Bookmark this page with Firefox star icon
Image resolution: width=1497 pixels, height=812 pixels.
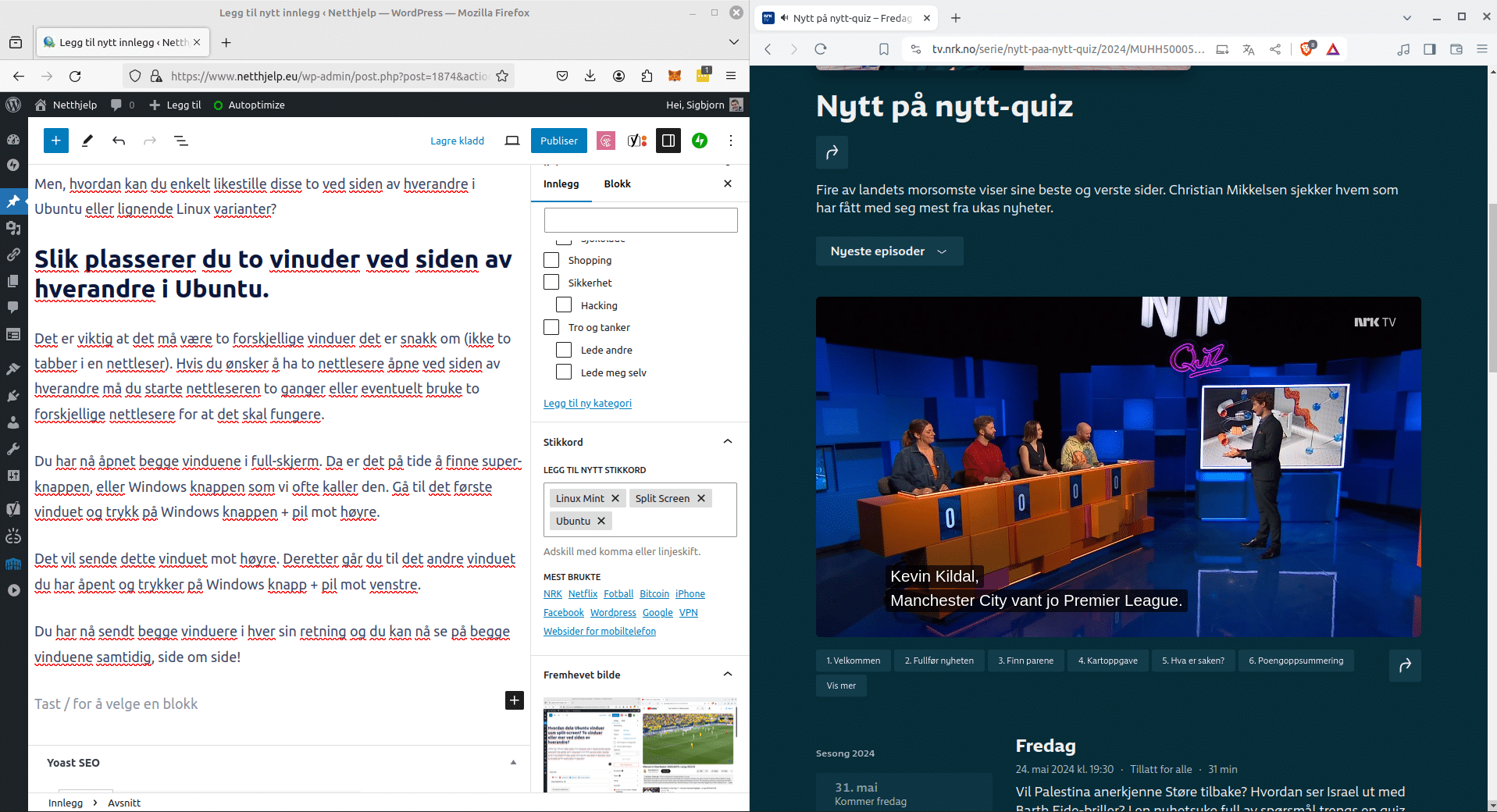502,76
